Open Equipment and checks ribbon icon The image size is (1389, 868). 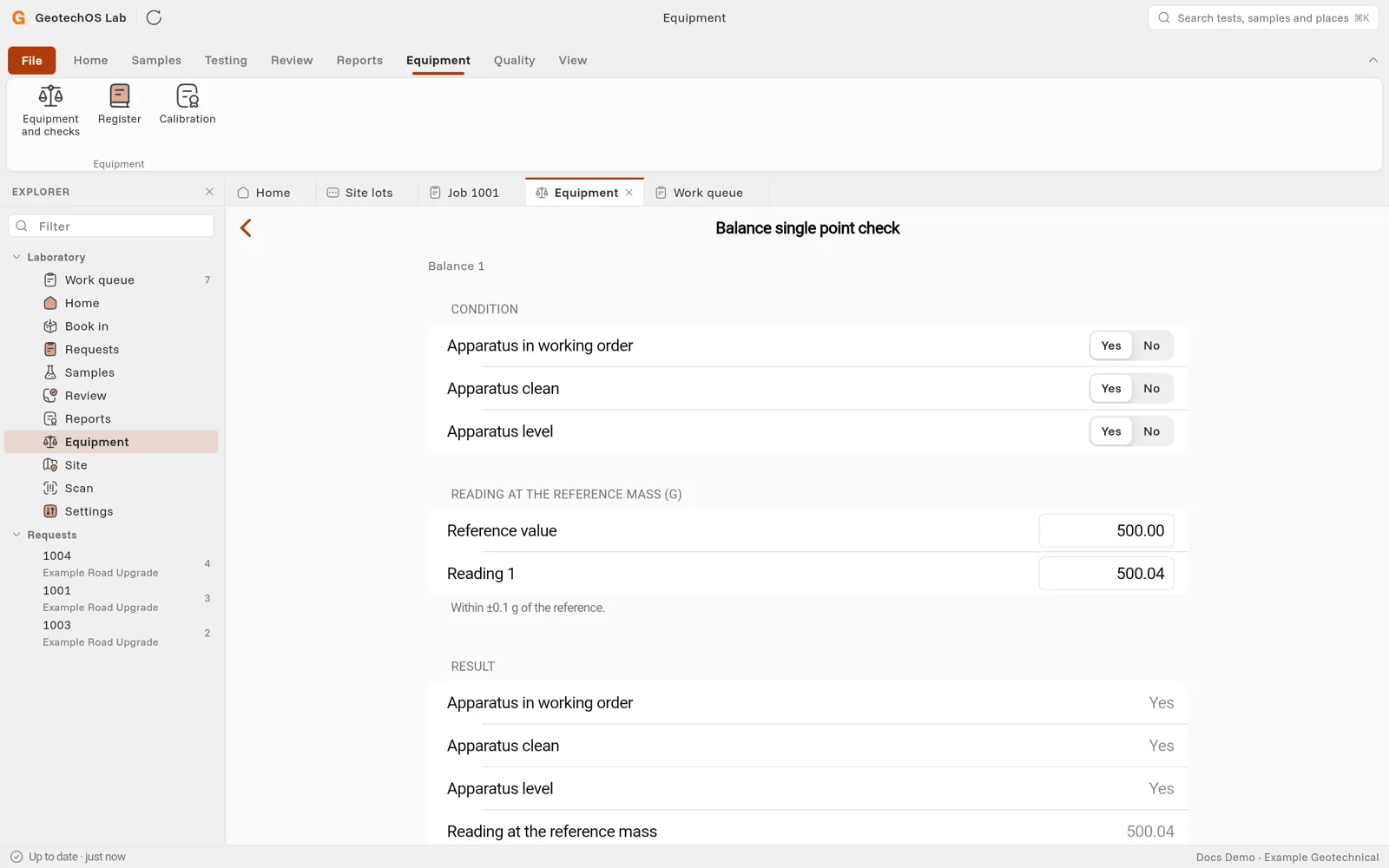(x=50, y=110)
